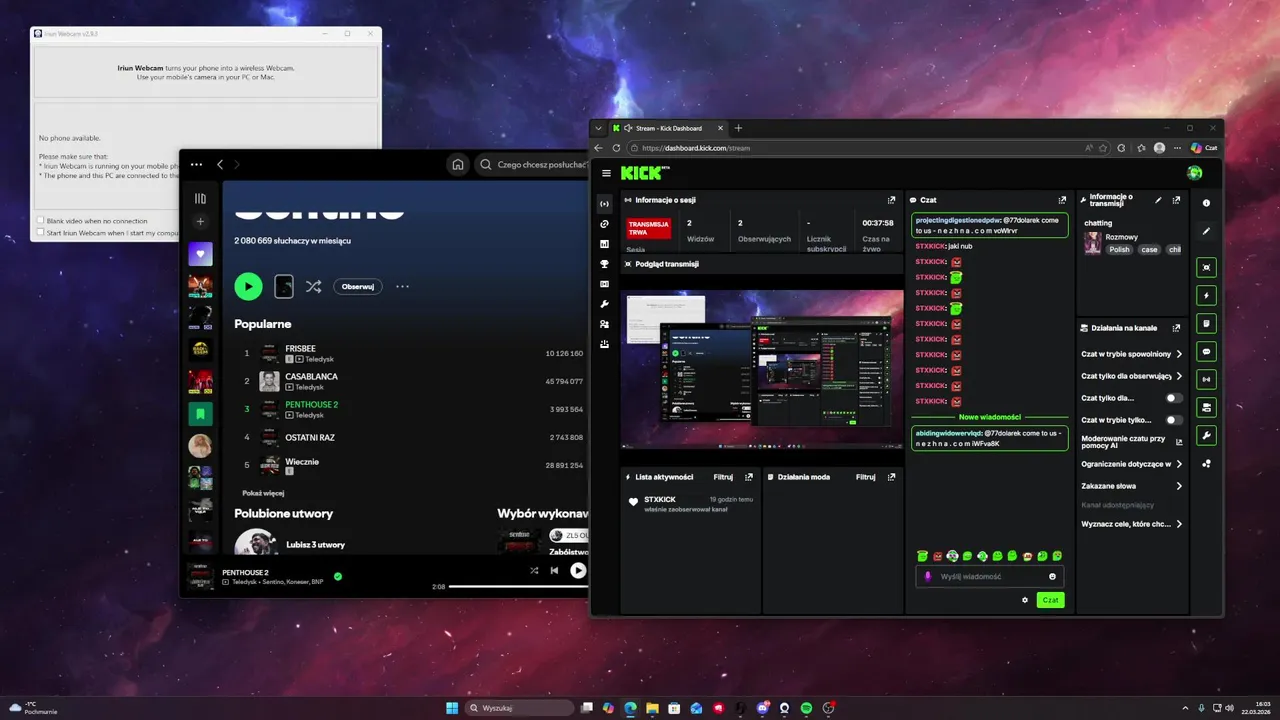This screenshot has height=720, width=1280.
Task: Open Spotify three-dot menu top-left
Action: pyautogui.click(x=196, y=165)
